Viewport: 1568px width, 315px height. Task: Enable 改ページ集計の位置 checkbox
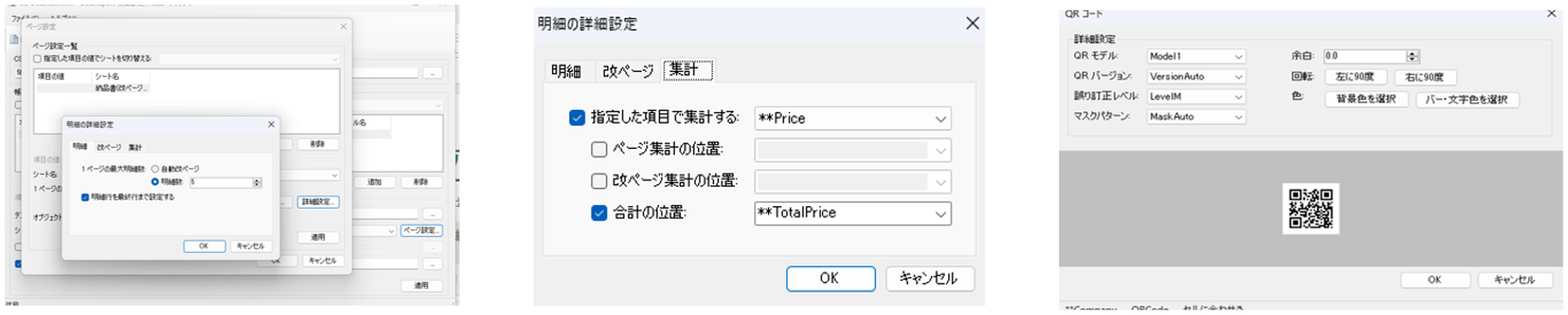tap(599, 180)
